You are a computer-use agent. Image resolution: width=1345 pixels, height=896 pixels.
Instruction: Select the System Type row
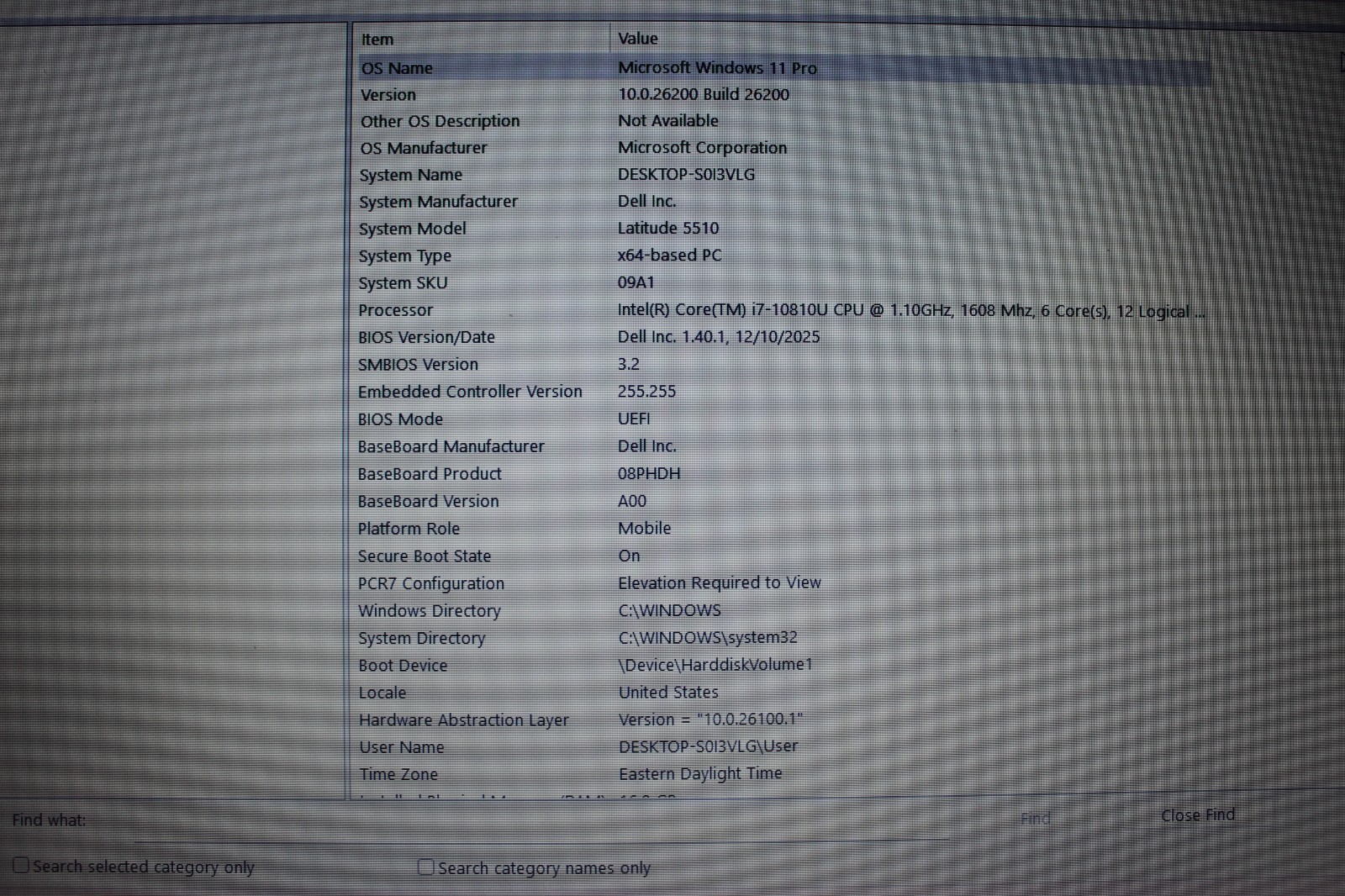point(783,256)
